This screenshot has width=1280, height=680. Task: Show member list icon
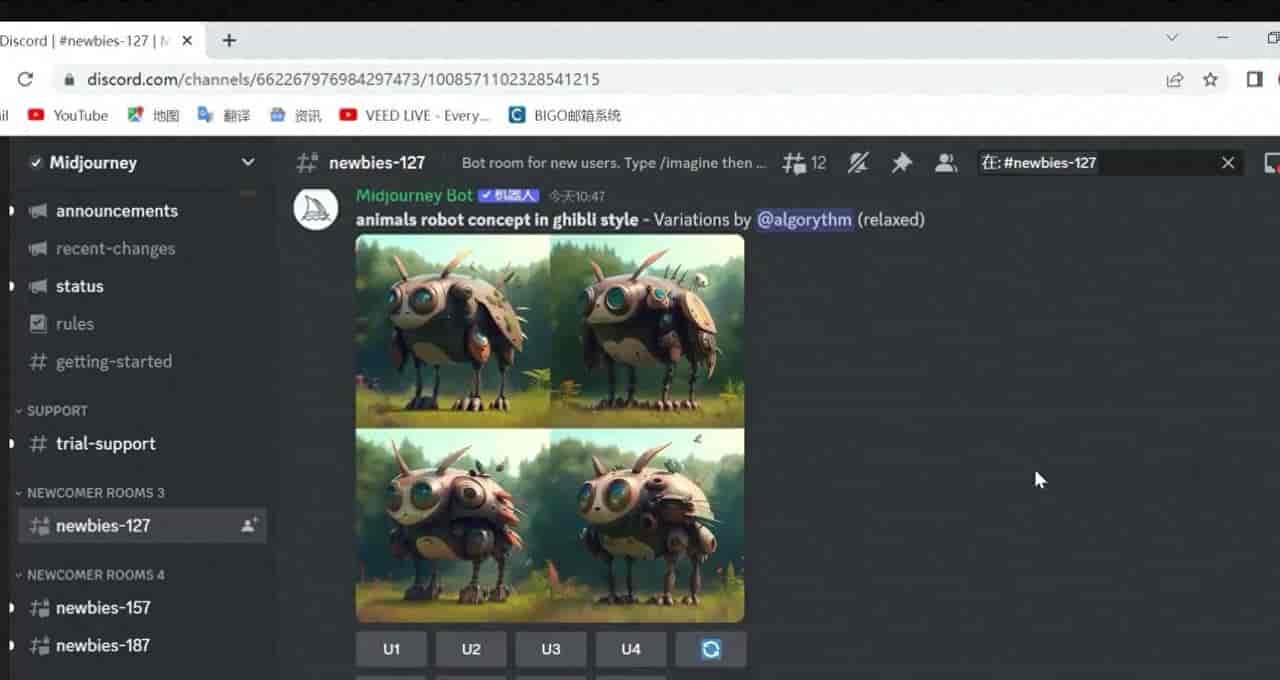coord(946,163)
